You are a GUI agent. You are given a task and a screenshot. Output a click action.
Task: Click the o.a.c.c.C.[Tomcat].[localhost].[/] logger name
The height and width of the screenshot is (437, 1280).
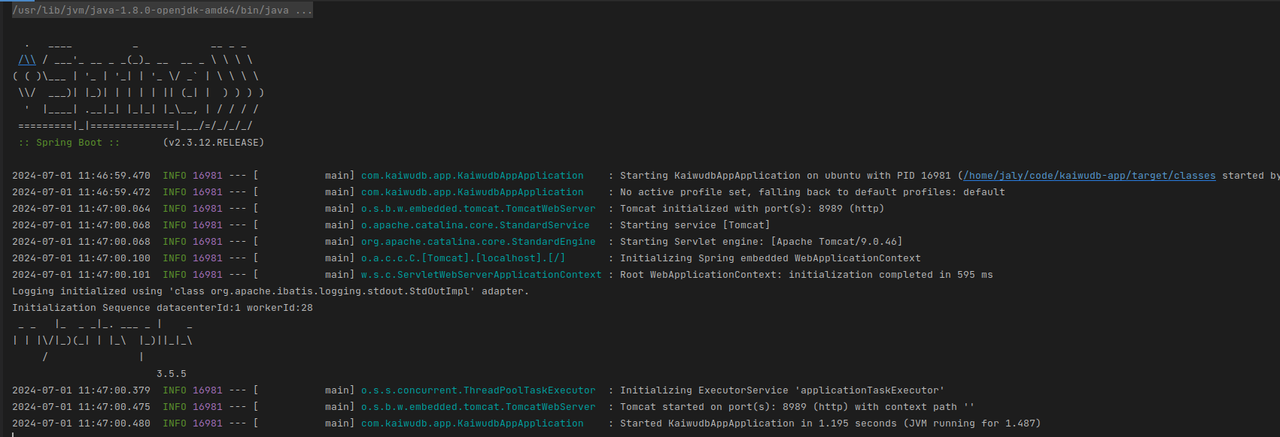coord(448,258)
